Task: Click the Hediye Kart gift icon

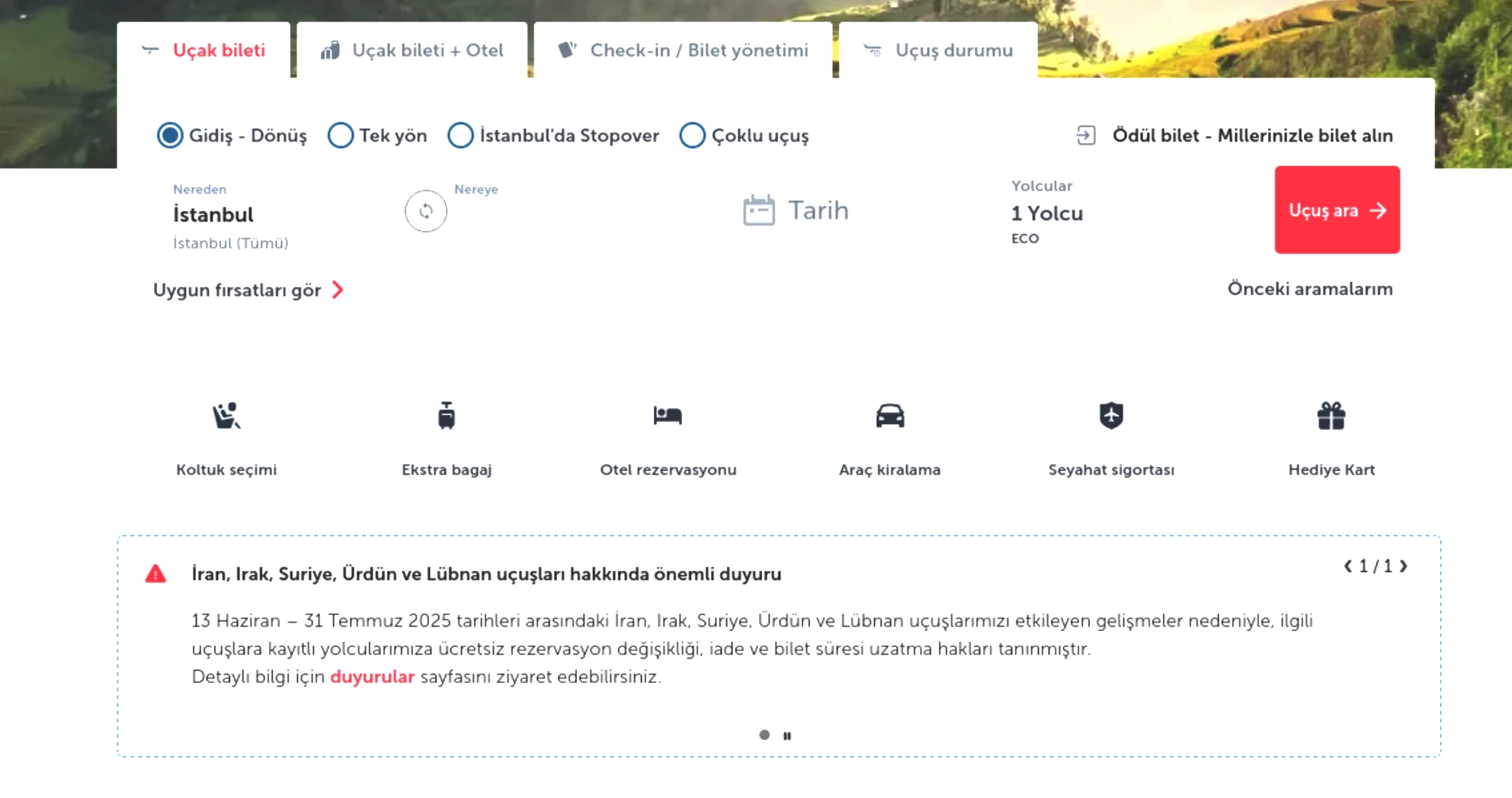Action: 1331,415
